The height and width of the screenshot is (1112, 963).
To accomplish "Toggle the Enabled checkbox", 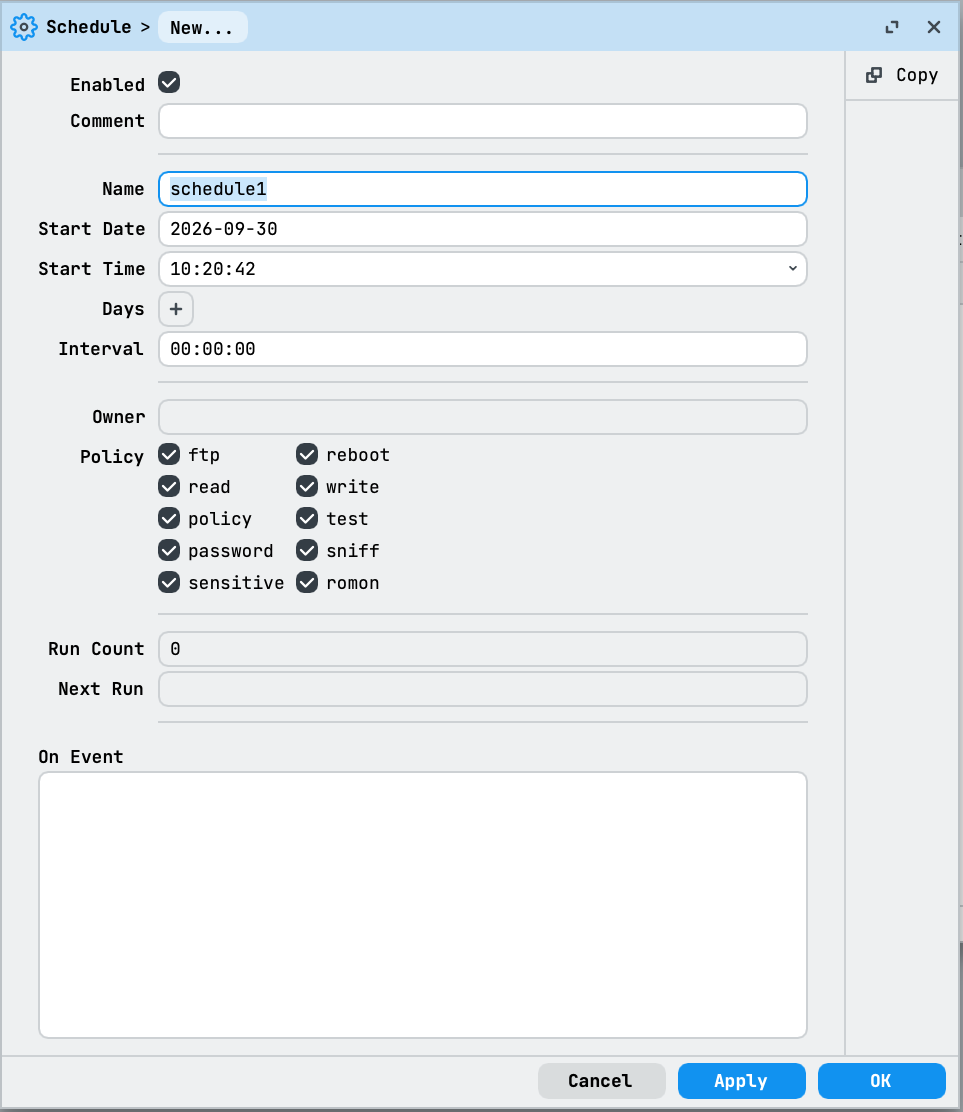I will coord(169,82).
